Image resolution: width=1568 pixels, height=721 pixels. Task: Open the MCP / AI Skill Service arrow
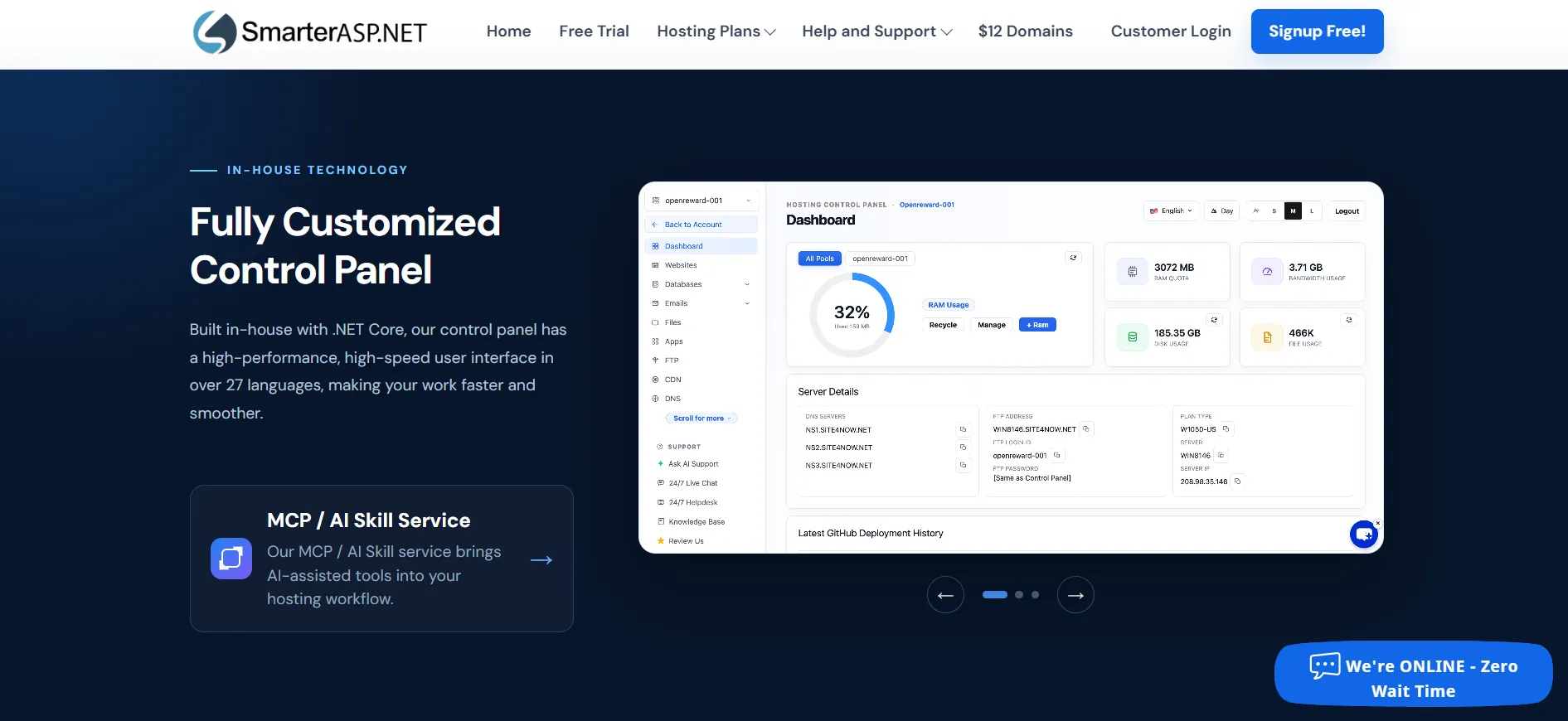click(541, 560)
